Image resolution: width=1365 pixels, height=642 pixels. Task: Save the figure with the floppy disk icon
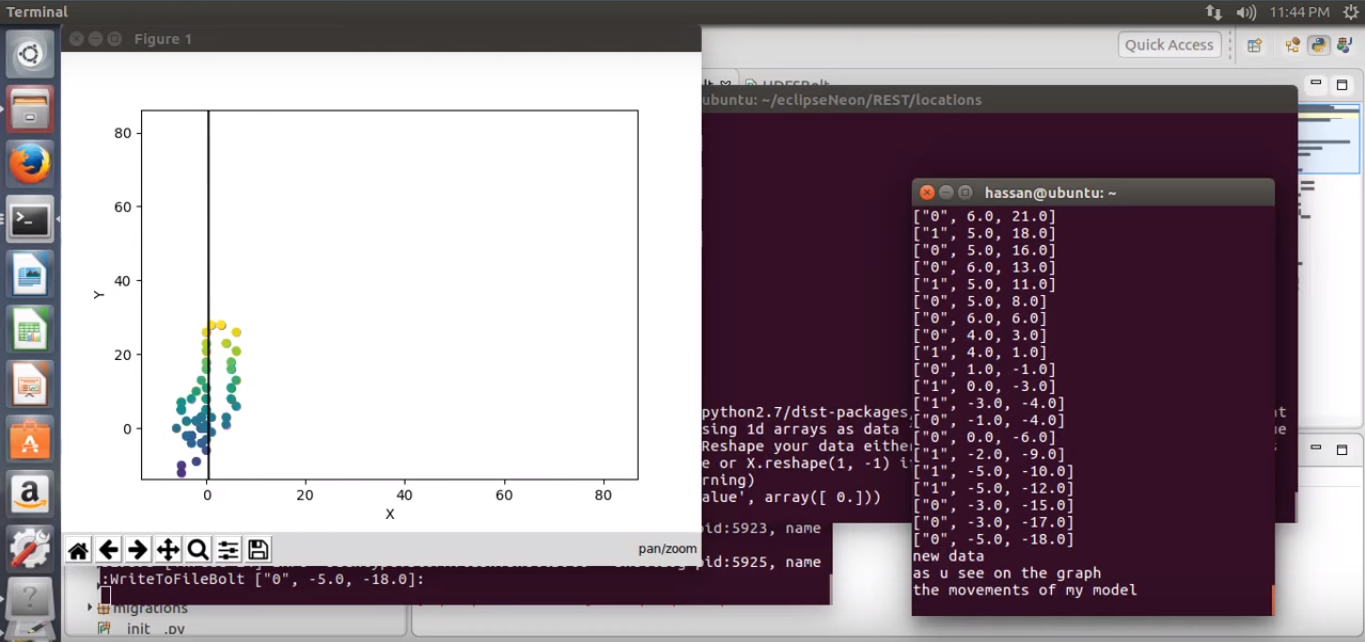258,549
